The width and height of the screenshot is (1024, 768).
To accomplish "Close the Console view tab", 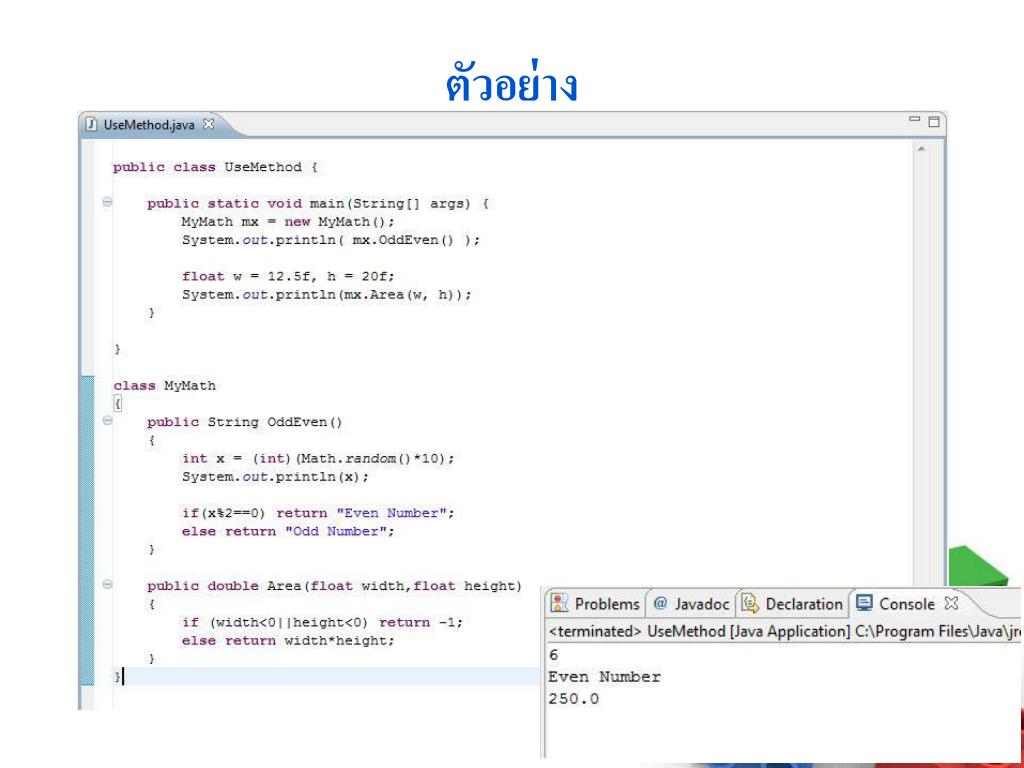I will [x=952, y=603].
